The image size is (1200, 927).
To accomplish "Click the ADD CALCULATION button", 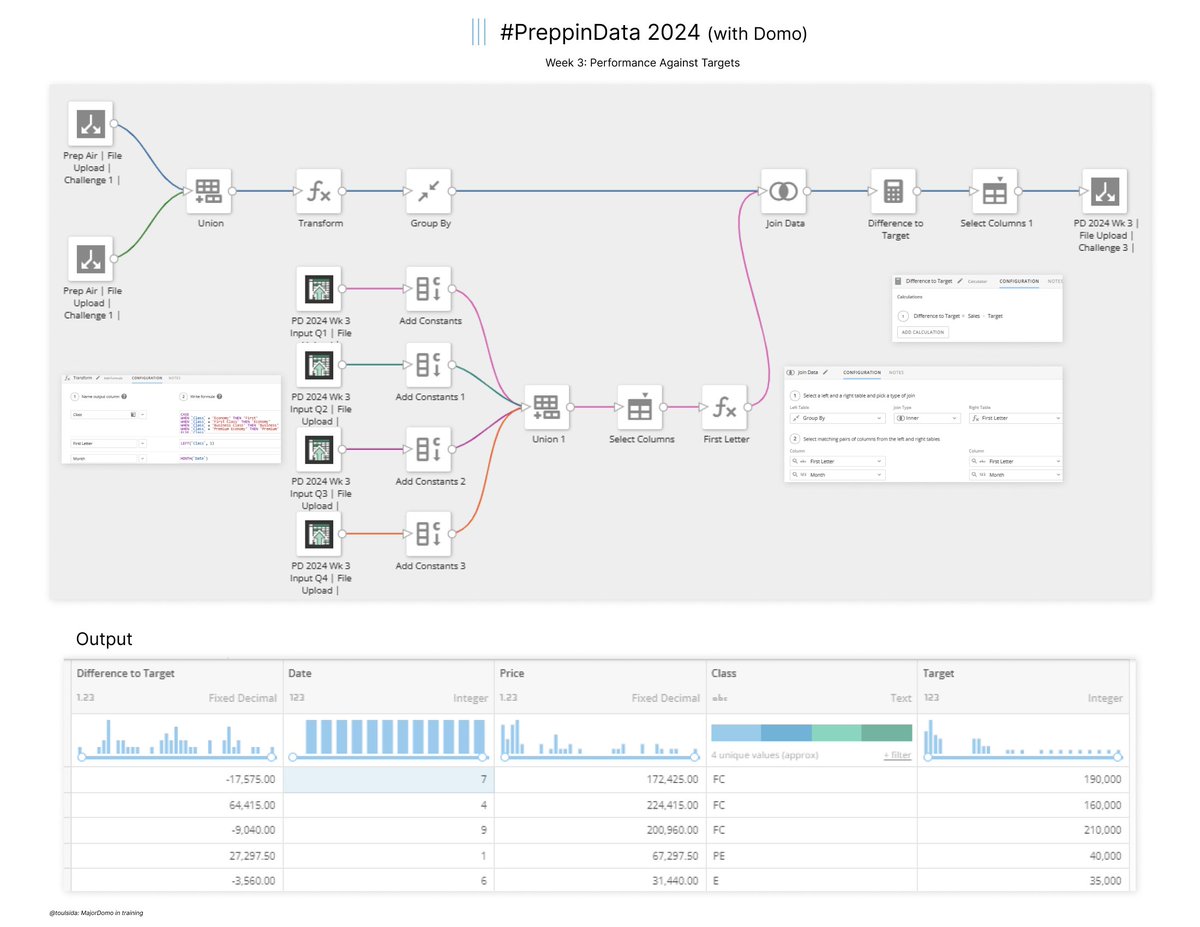I will click(x=923, y=332).
